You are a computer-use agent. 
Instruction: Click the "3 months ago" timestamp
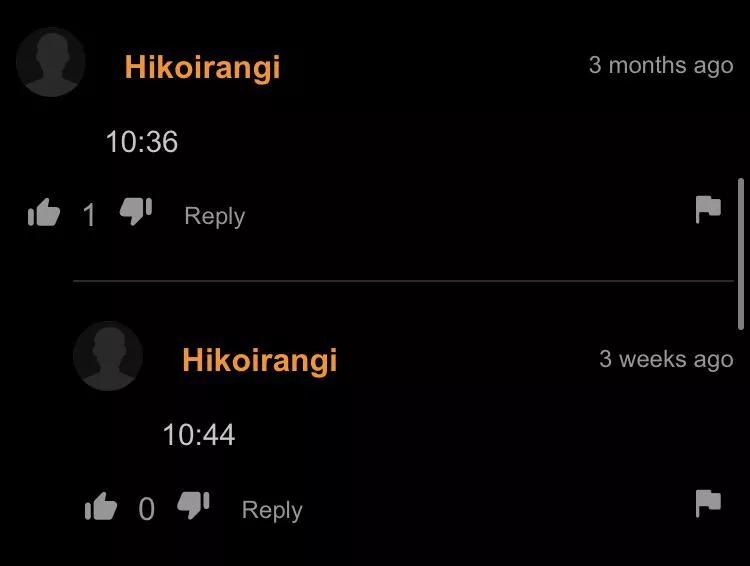tap(661, 66)
